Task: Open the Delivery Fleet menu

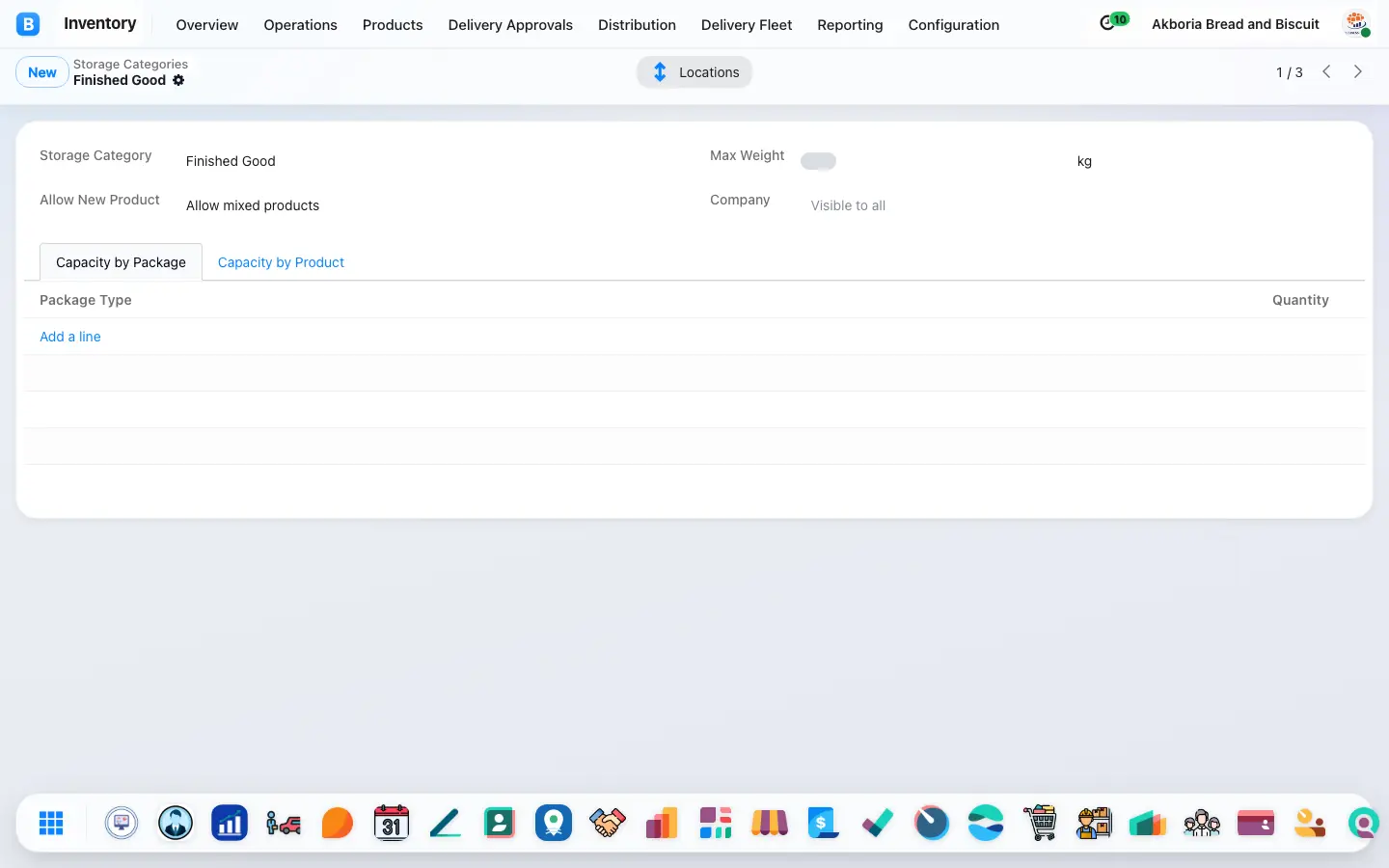Action: point(747,25)
